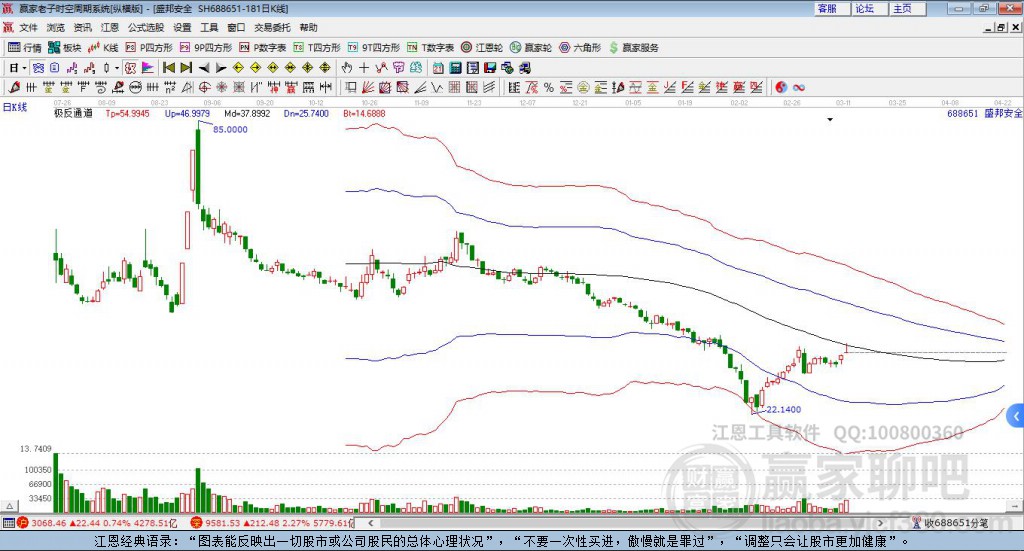Toggle the selected blue chart-mode button
Screen dimensions: 1024x551
tap(38, 68)
